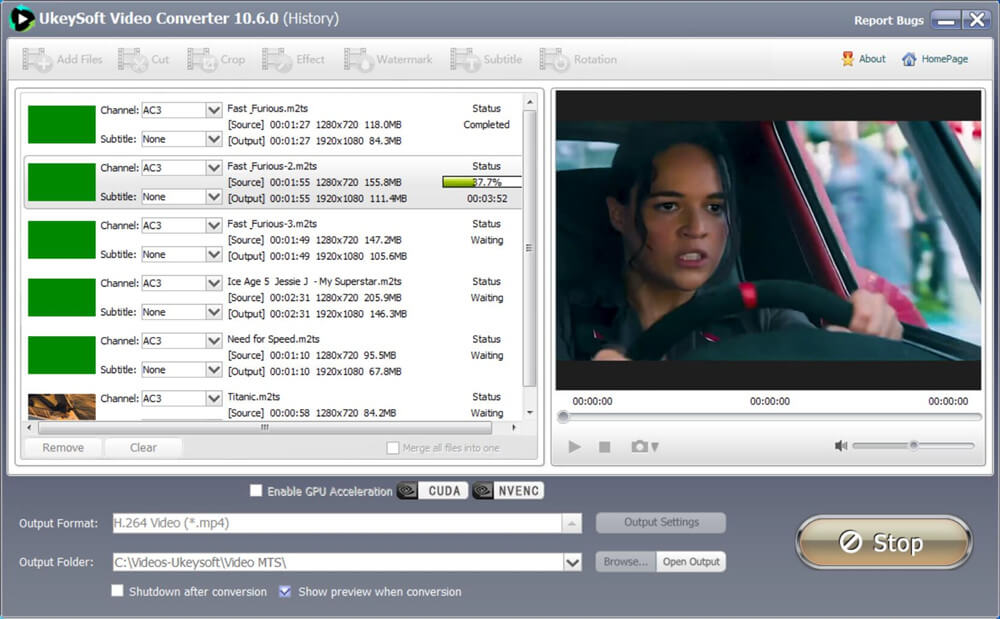Click the volume slider knob
This screenshot has height=619, width=1000.
click(x=913, y=445)
